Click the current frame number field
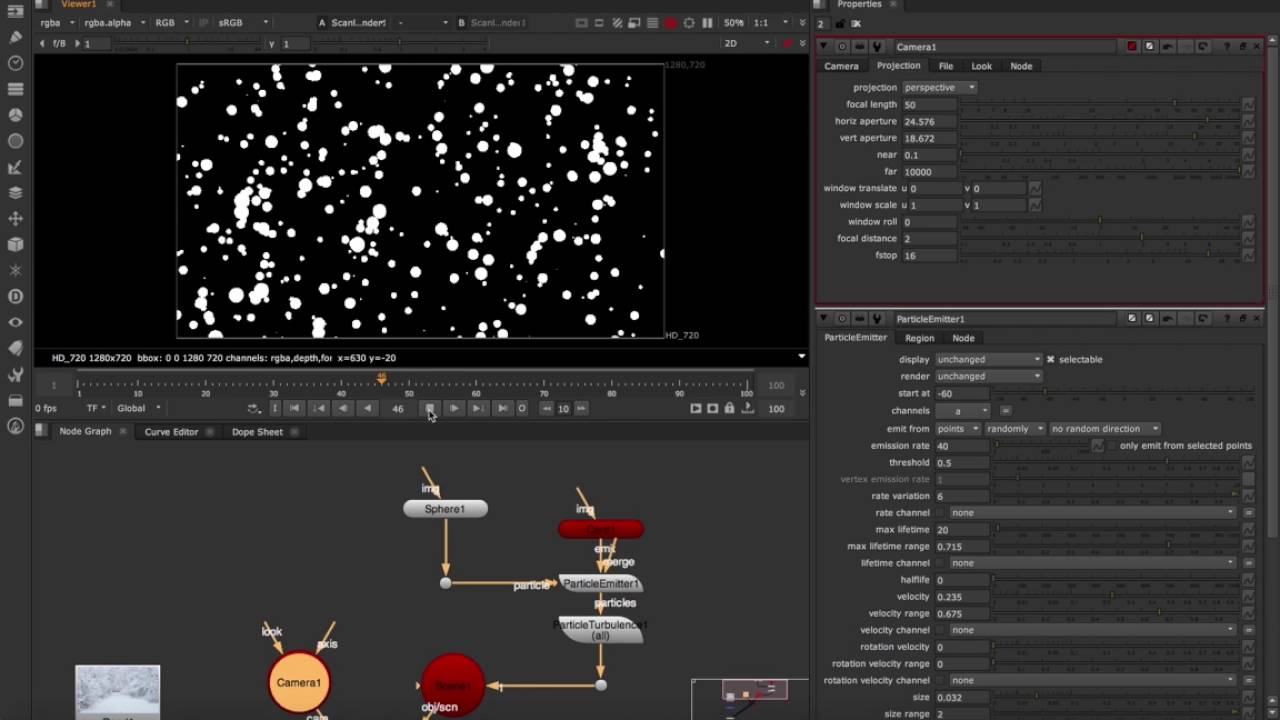 pos(398,408)
